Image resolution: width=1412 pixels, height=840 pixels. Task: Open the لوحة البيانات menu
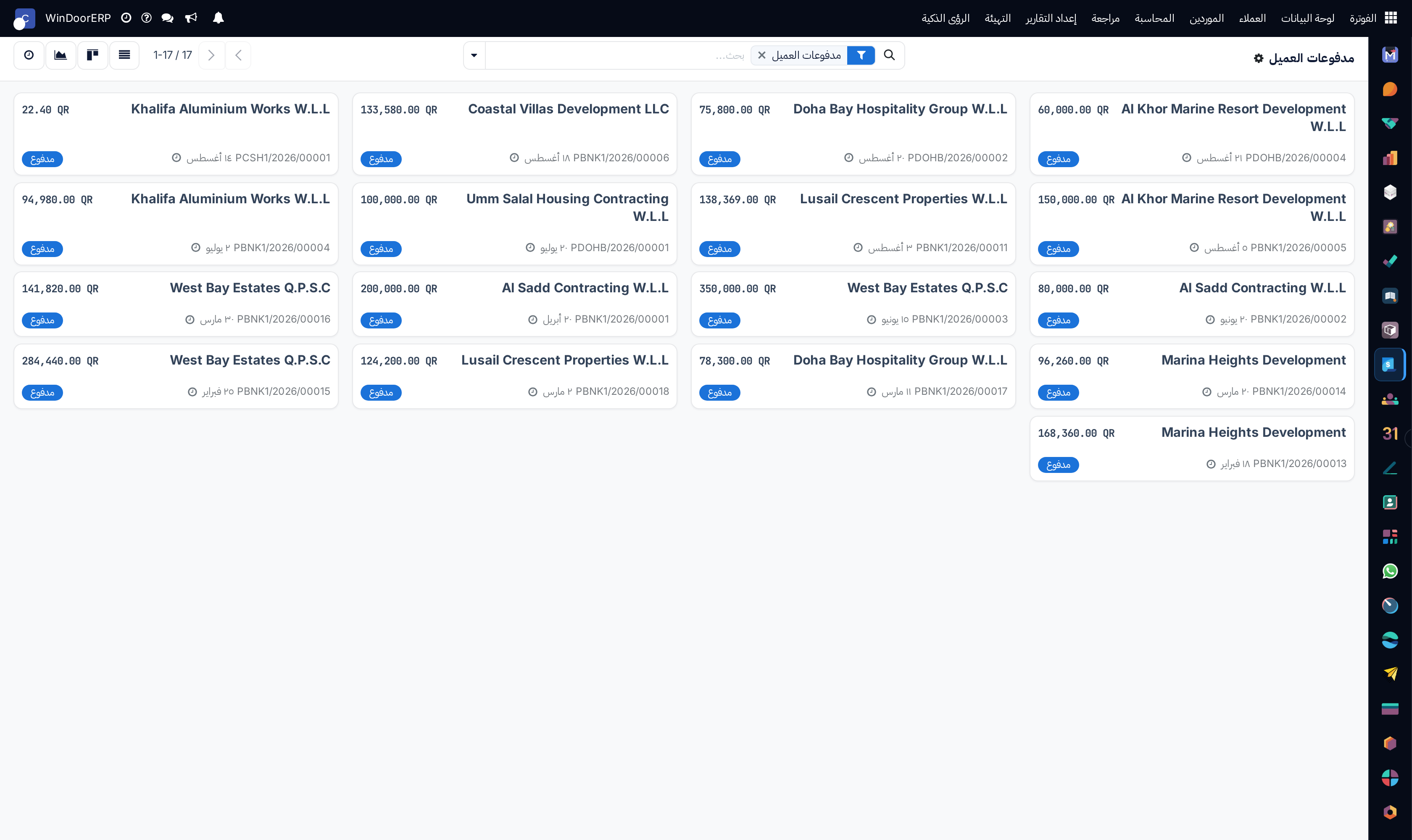pyautogui.click(x=1307, y=18)
